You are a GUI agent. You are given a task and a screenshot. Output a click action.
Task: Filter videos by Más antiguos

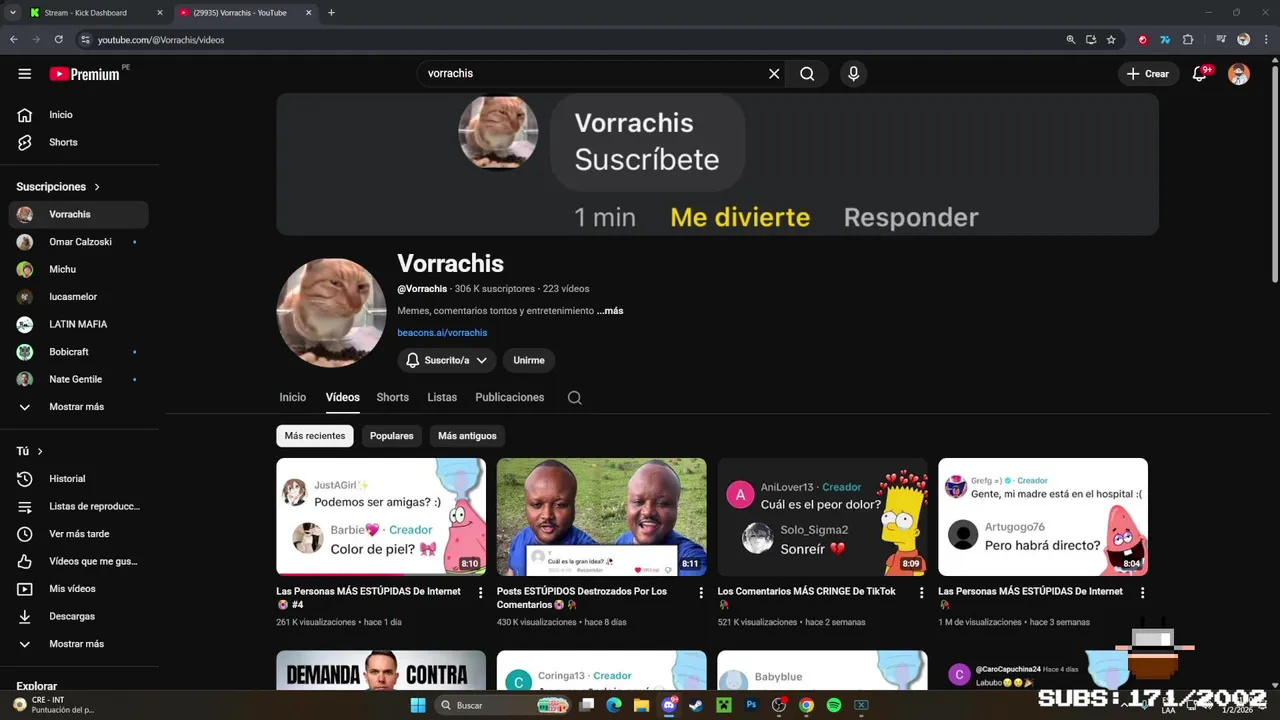[467, 436]
